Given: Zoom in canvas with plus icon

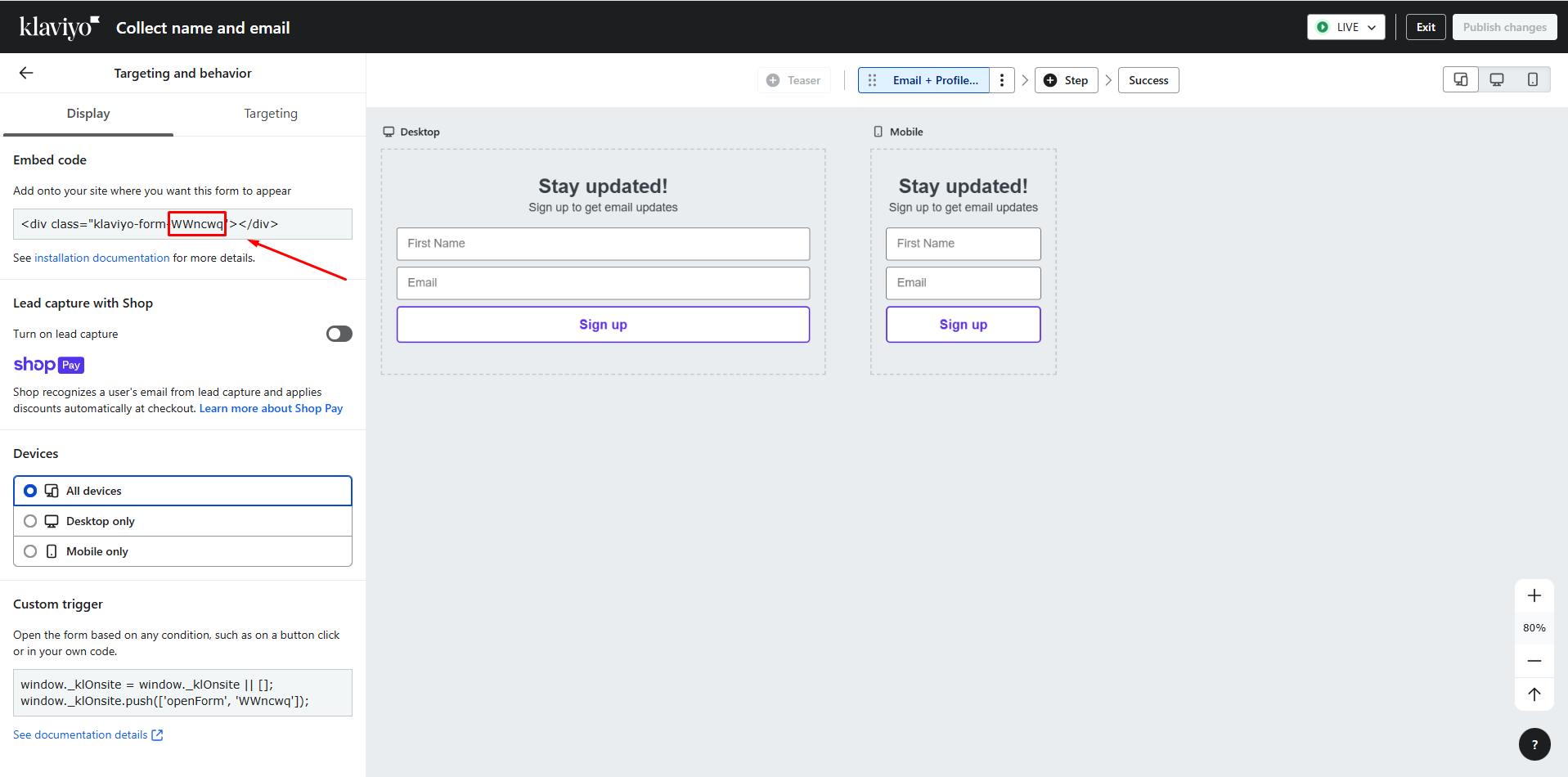Looking at the screenshot, I should pyautogui.click(x=1534, y=595).
